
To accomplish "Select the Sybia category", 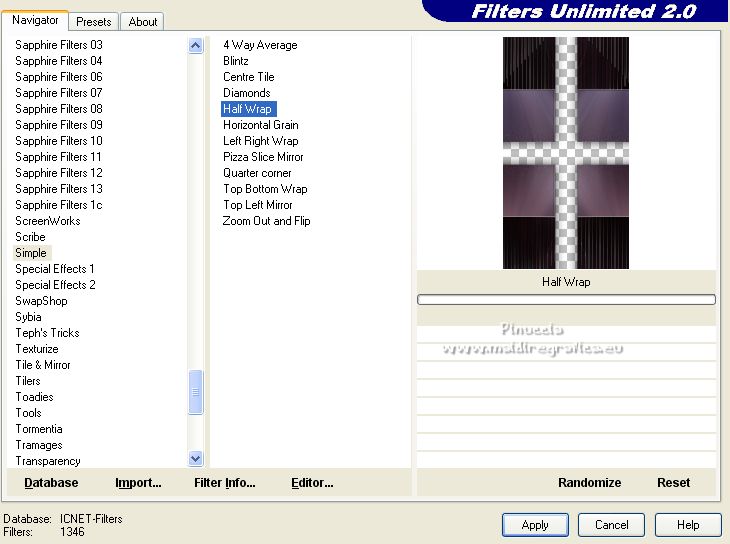I will (28, 317).
